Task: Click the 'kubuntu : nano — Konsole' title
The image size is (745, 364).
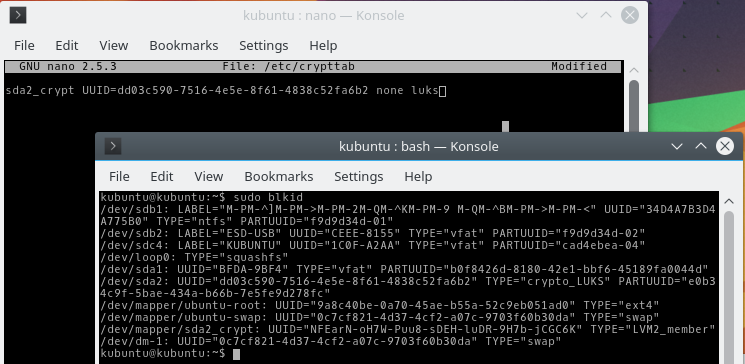Action: (x=324, y=15)
